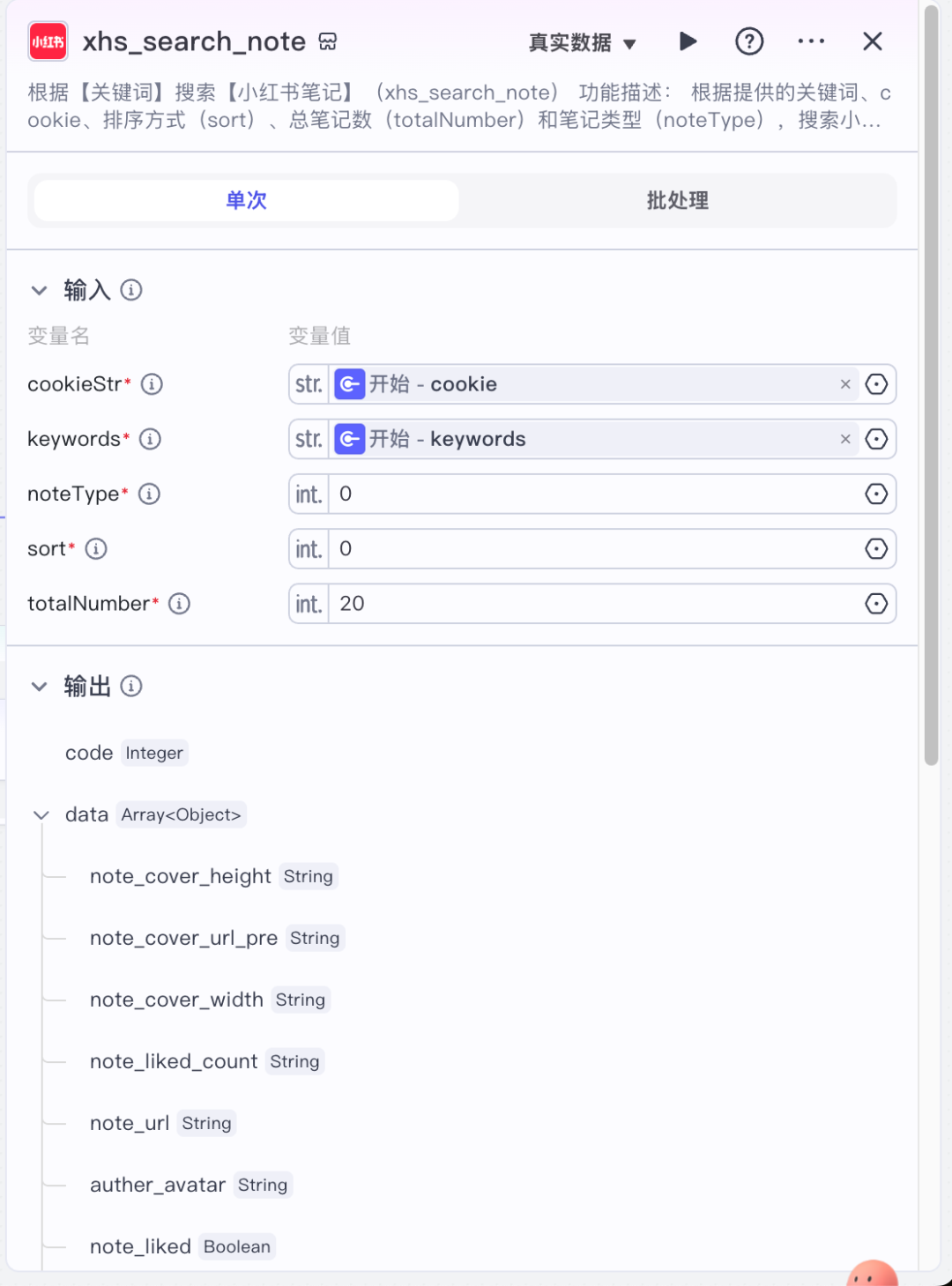Run the node with the play button
Image resolution: width=952 pixels, height=1286 pixels.
[688, 41]
